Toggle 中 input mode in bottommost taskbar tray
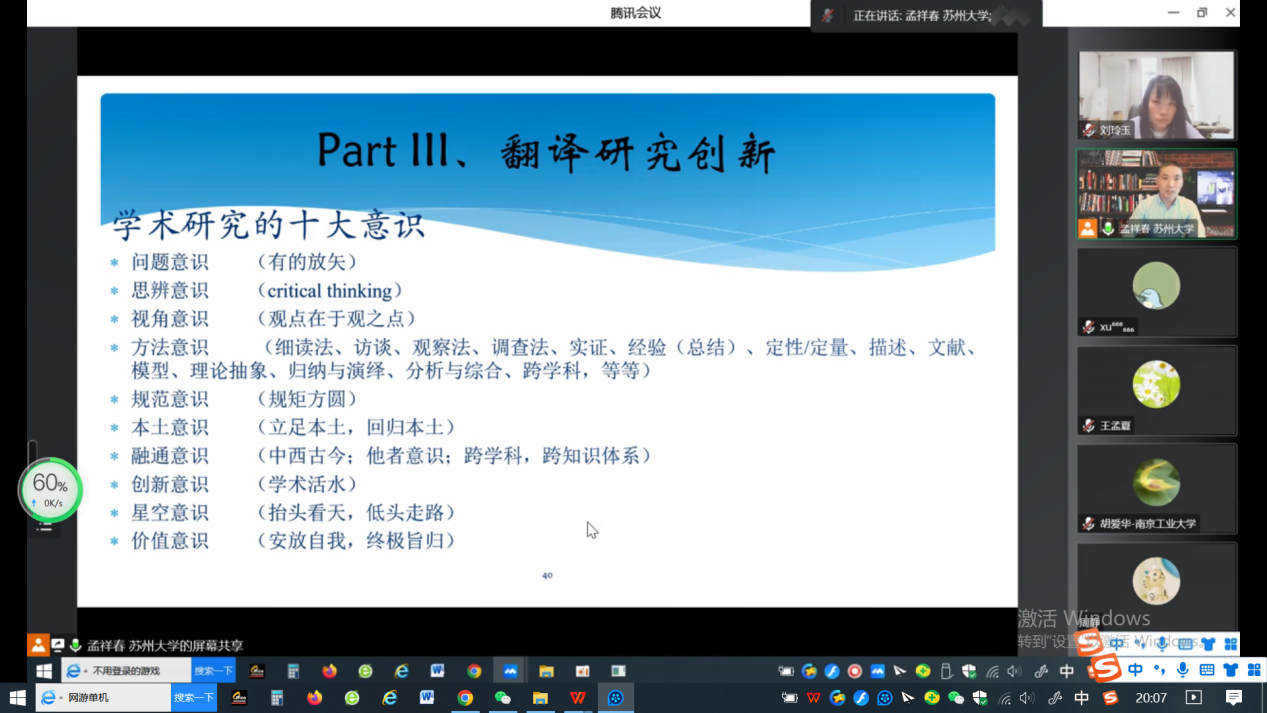The image size is (1267, 713). (x=1082, y=697)
